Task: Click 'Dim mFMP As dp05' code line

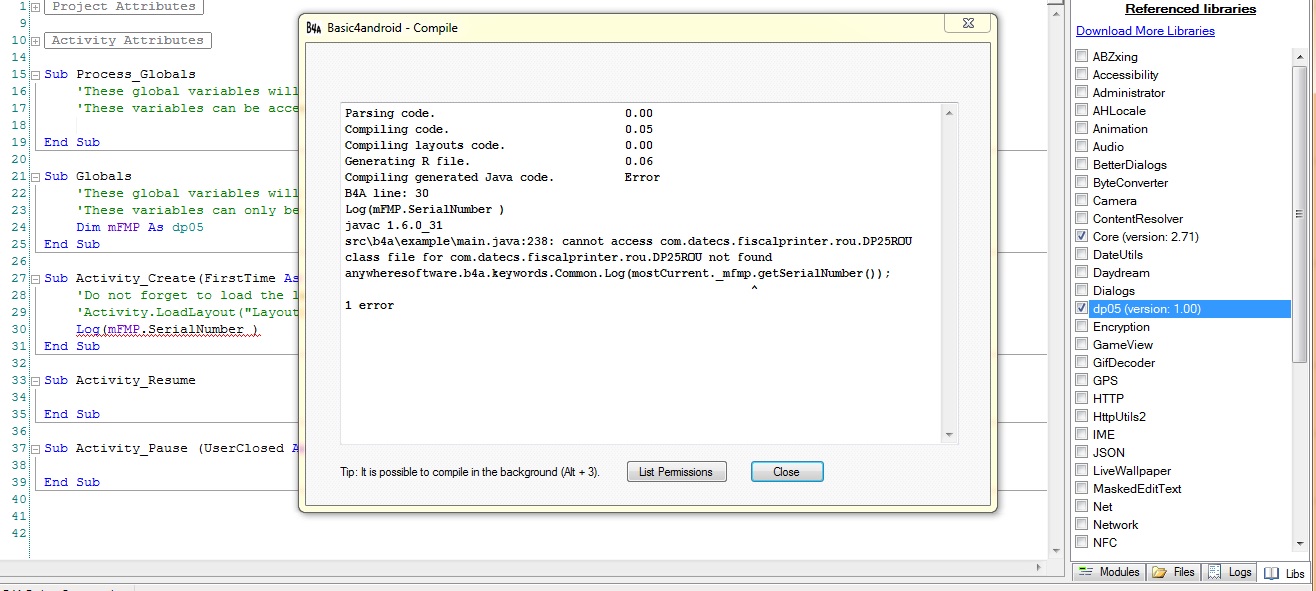Action: 140,227
